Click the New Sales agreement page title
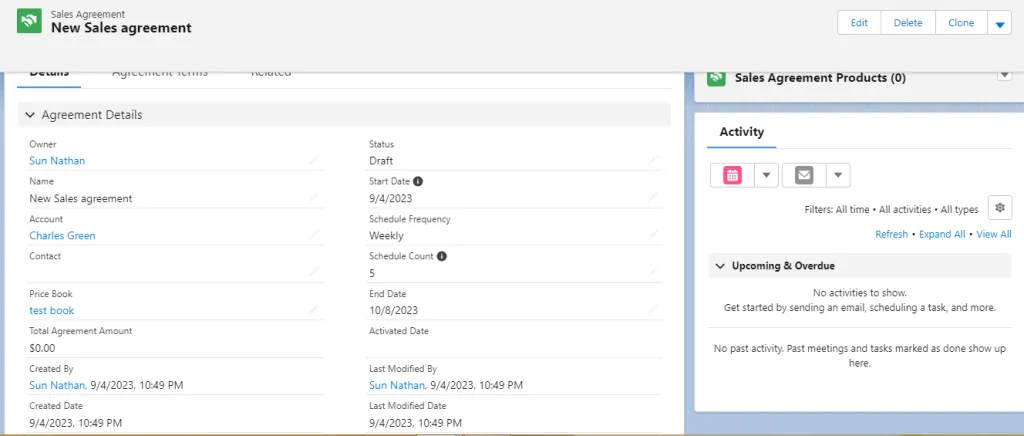This screenshot has width=1024, height=436. tap(121, 27)
